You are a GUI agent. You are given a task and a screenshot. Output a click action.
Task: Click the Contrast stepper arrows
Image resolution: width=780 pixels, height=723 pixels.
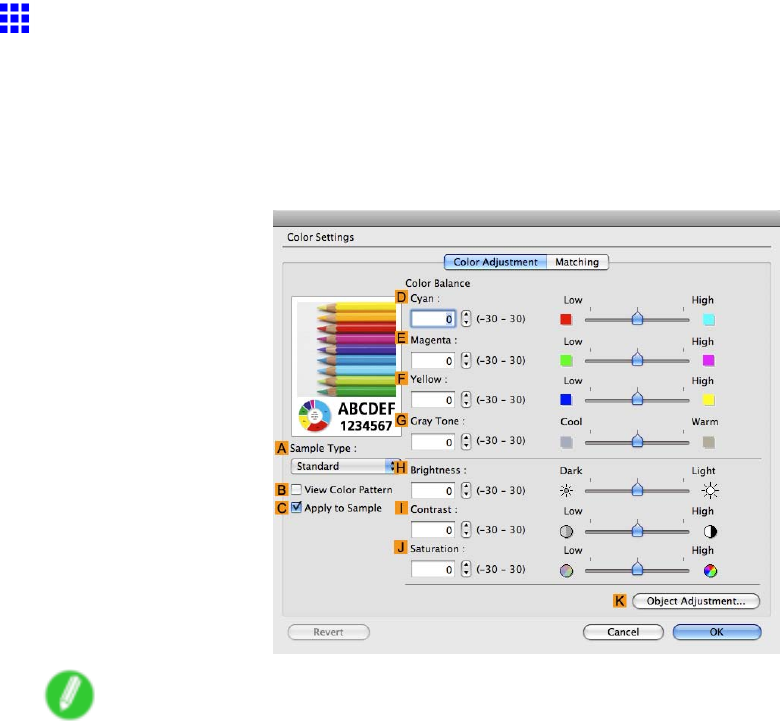pos(466,529)
